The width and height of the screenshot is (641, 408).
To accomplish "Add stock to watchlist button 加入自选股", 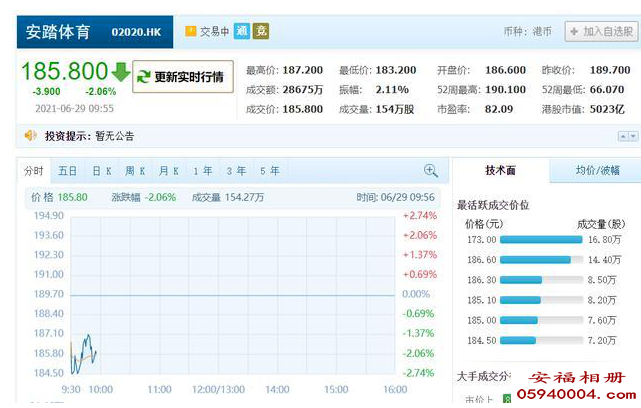I will (x=601, y=31).
